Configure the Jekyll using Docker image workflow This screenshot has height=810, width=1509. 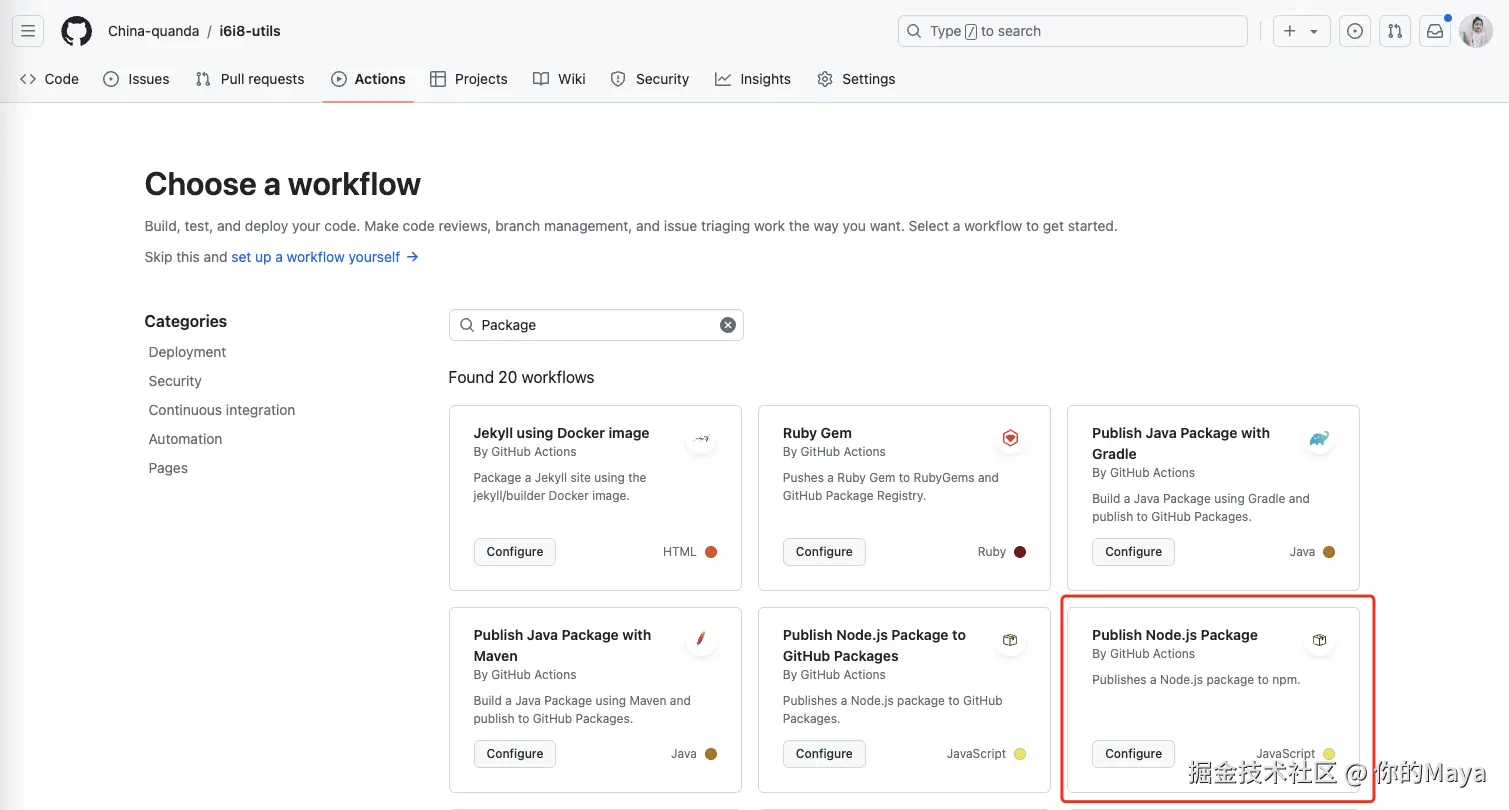click(x=515, y=552)
